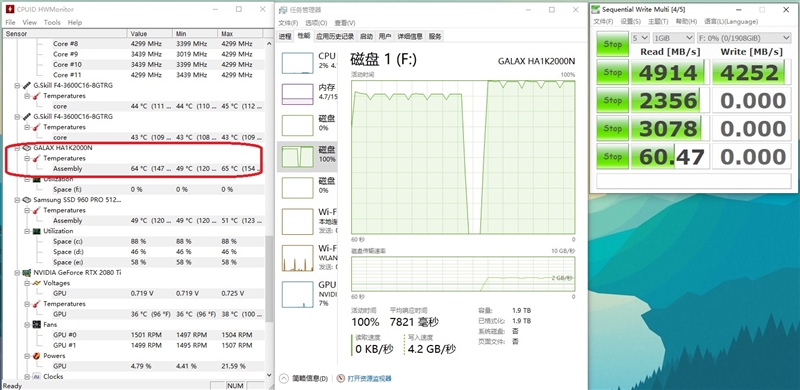
Task: Click the GALAX HA1K2000N drive icon
Action: point(27,148)
